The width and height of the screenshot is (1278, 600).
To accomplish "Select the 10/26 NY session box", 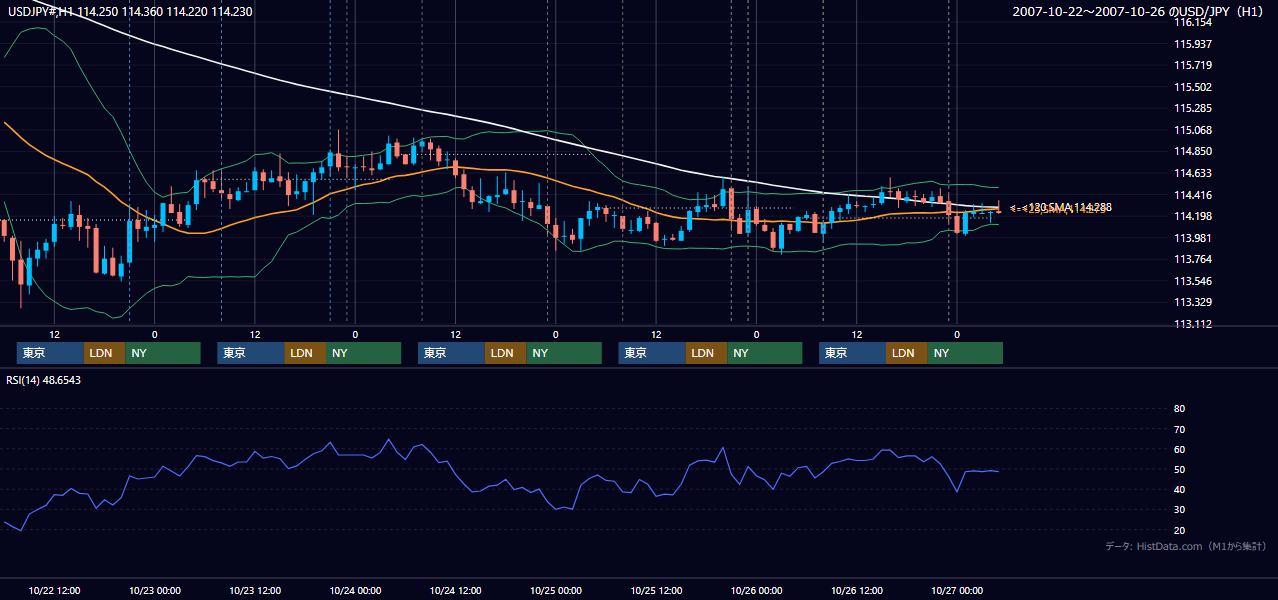I will [x=965, y=353].
